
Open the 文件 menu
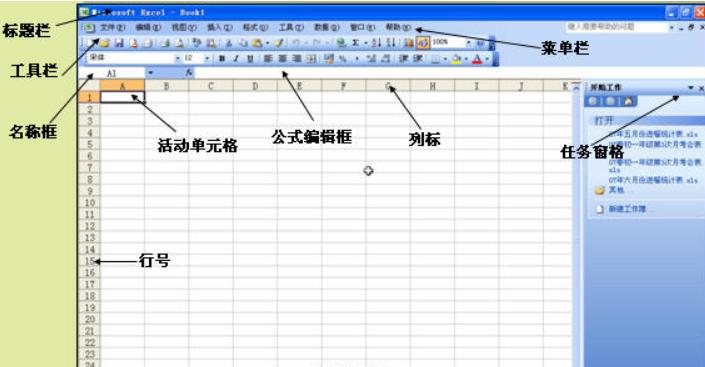click(x=112, y=27)
